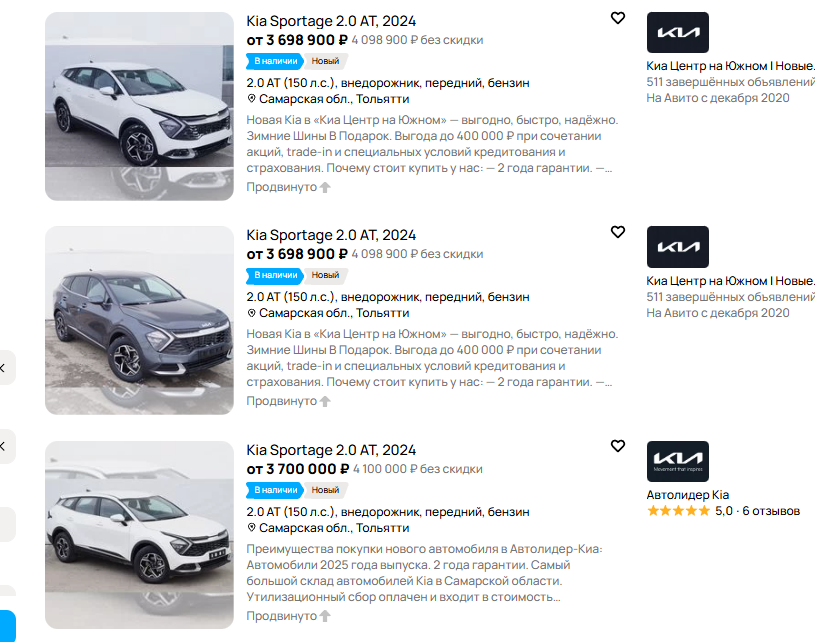Expand the left-edge chevron beside the gray Kia photo
This screenshot has height=642, width=815.
pos(3,368)
